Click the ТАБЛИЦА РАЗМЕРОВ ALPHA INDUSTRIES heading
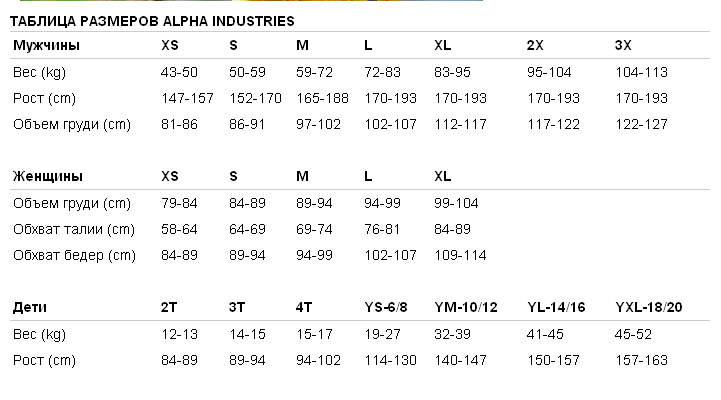 pyautogui.click(x=152, y=21)
